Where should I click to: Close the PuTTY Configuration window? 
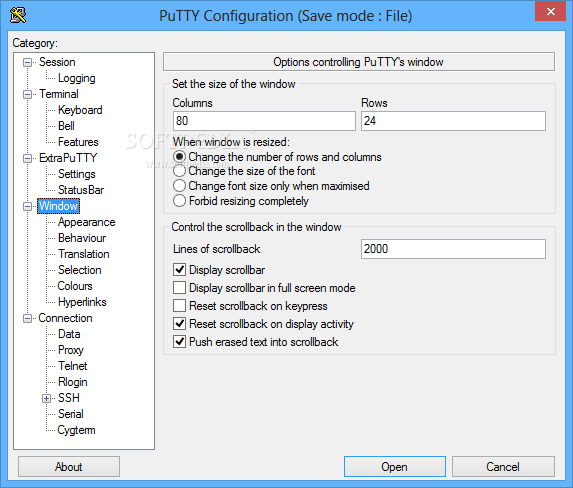[x=550, y=11]
